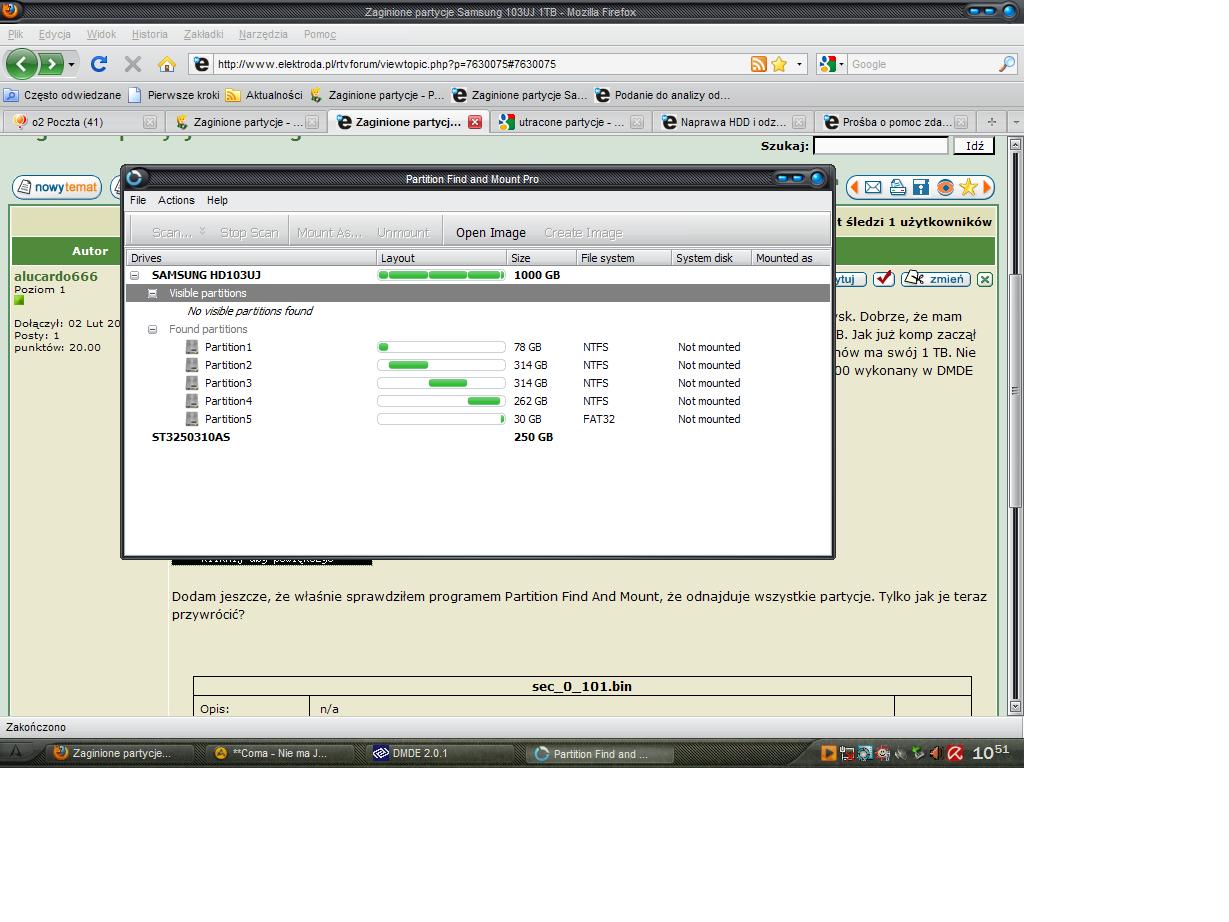Open File menu in Partition Find and Mount

pos(138,200)
